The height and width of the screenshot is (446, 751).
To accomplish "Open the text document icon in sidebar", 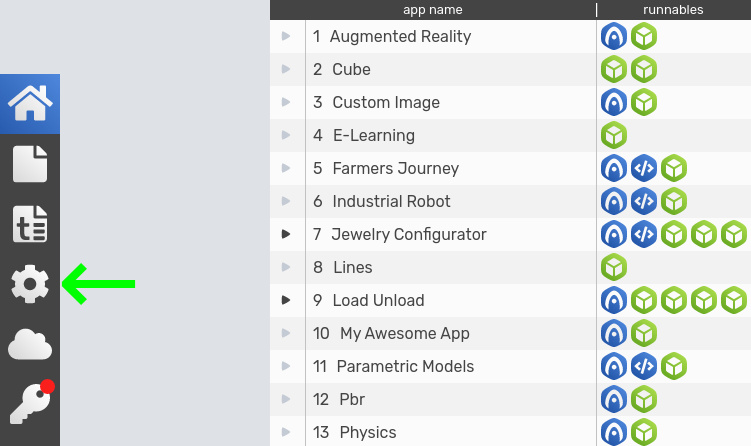I will pyautogui.click(x=30, y=224).
